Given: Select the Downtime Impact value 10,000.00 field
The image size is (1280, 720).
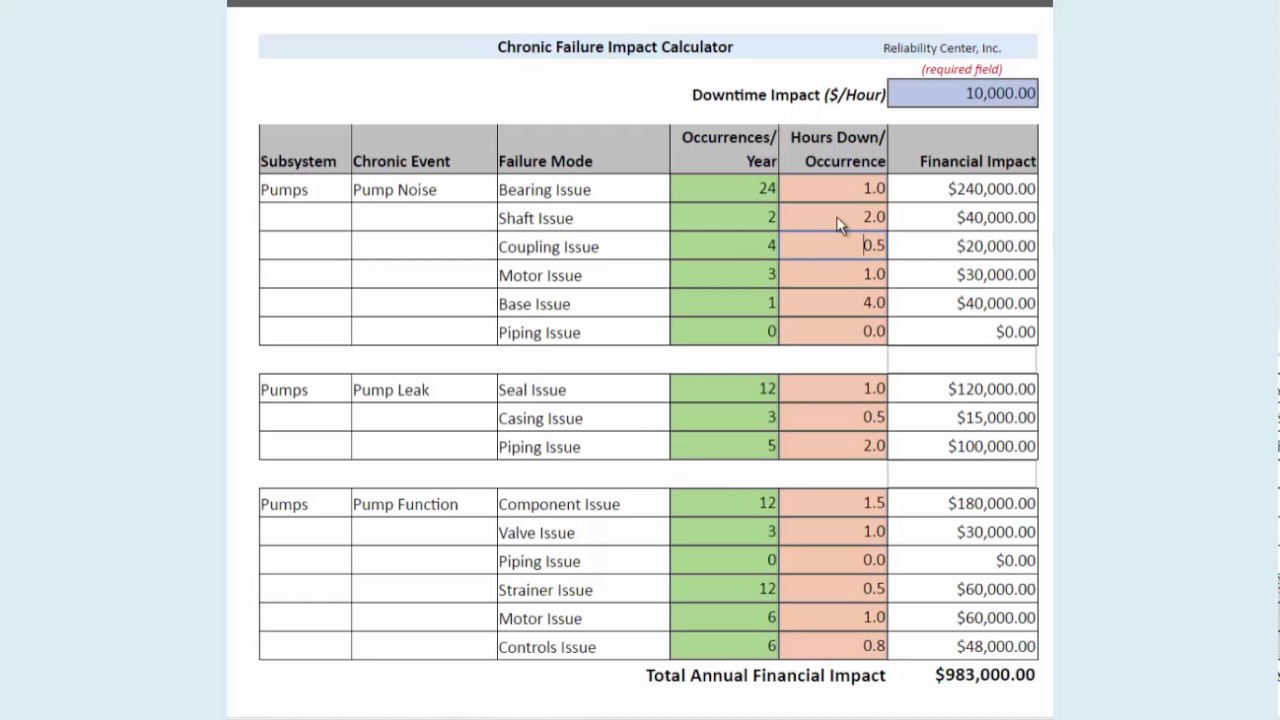Looking at the screenshot, I should 962,93.
